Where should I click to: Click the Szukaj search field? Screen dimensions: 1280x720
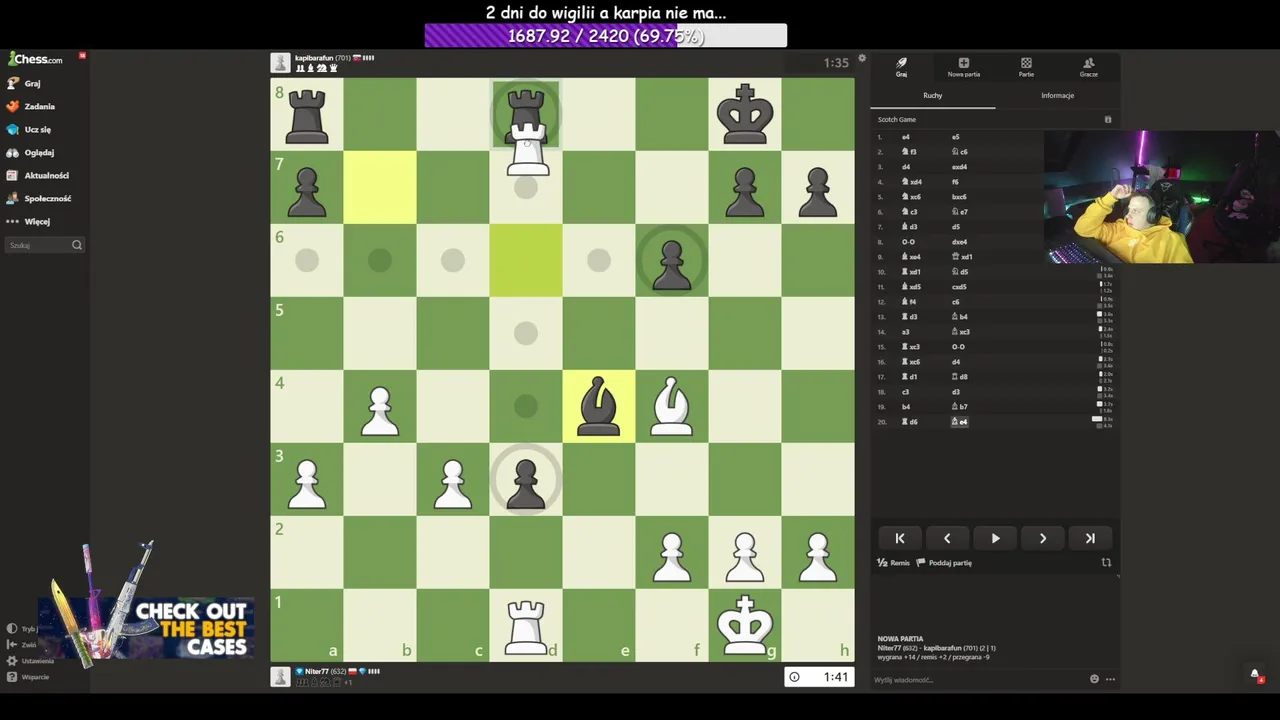point(45,245)
